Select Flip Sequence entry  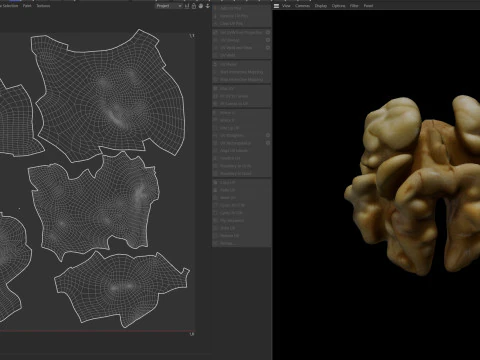tap(242, 221)
